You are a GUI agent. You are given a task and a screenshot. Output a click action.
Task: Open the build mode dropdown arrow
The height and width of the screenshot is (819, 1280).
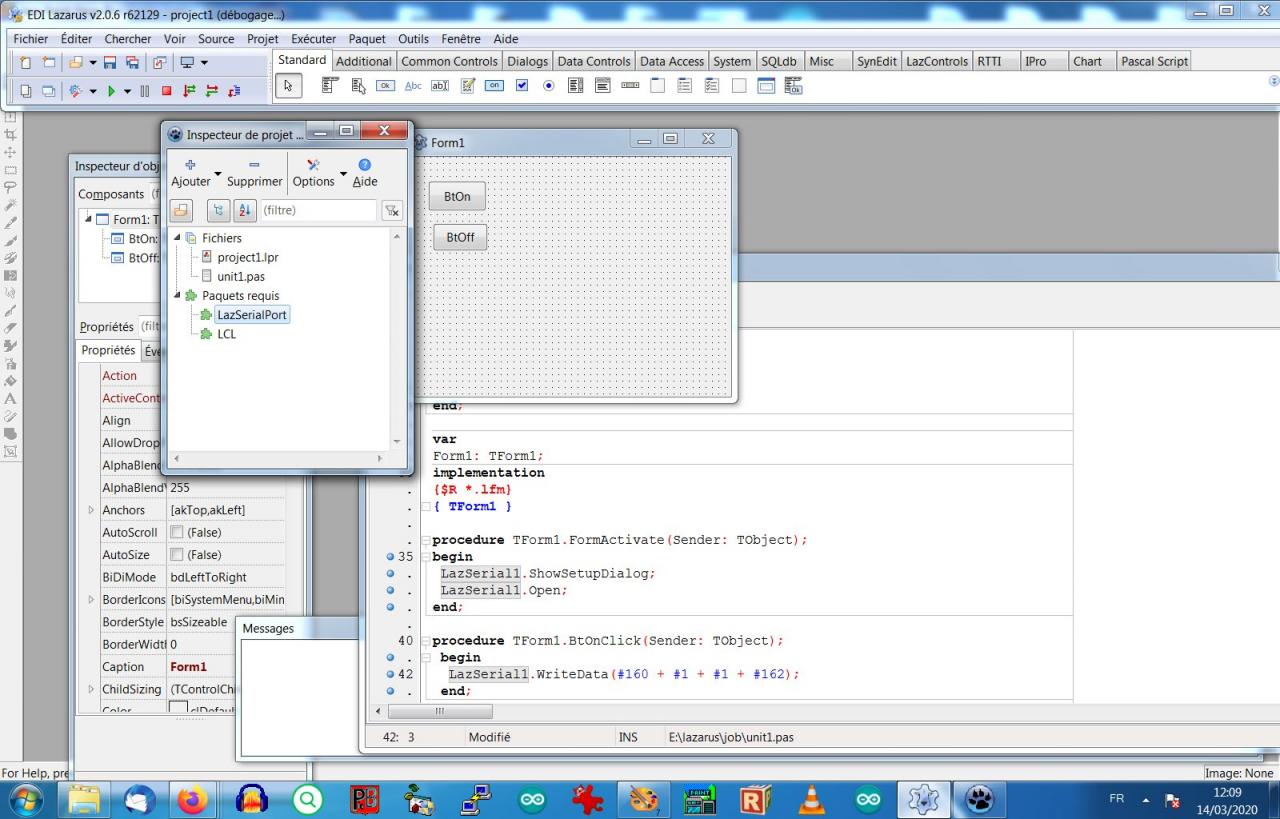point(93,91)
